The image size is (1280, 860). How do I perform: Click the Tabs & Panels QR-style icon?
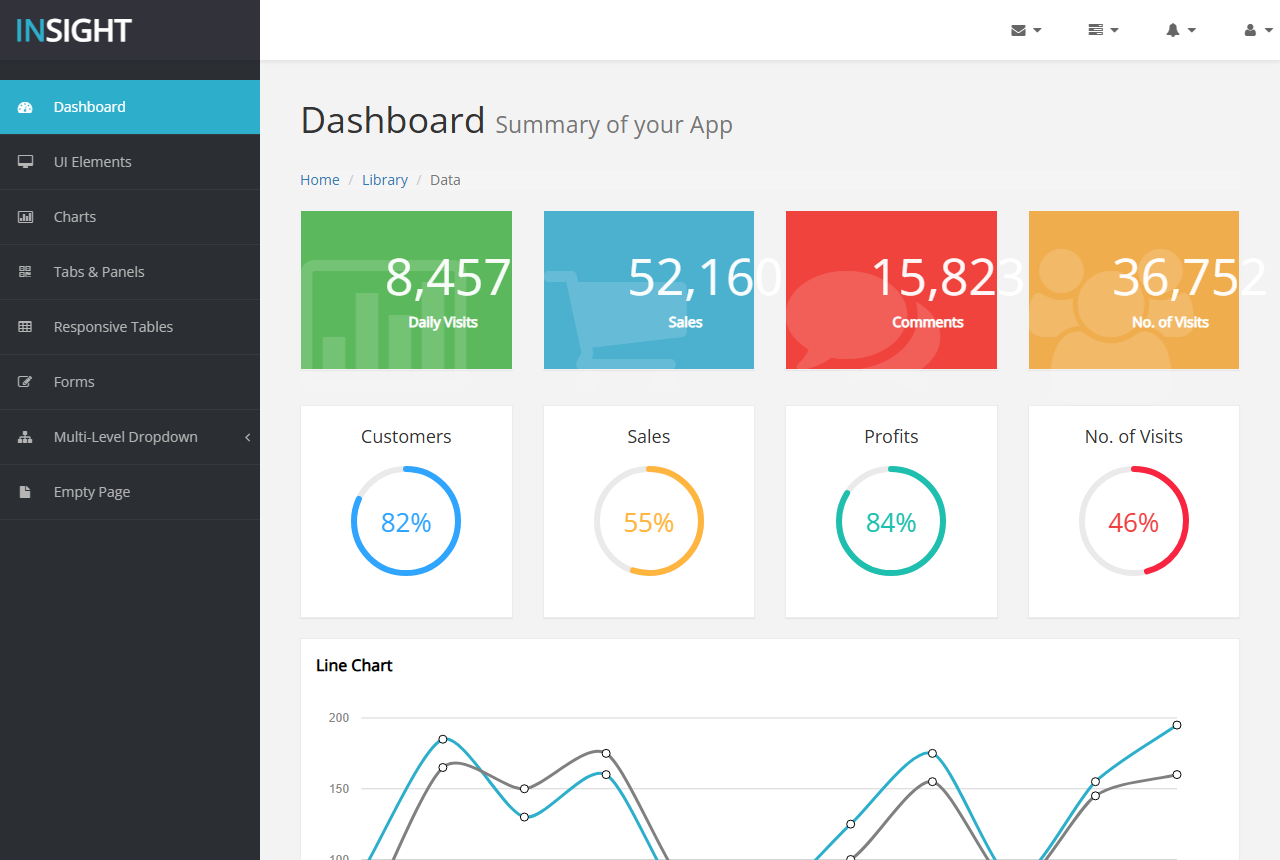tap(26, 272)
